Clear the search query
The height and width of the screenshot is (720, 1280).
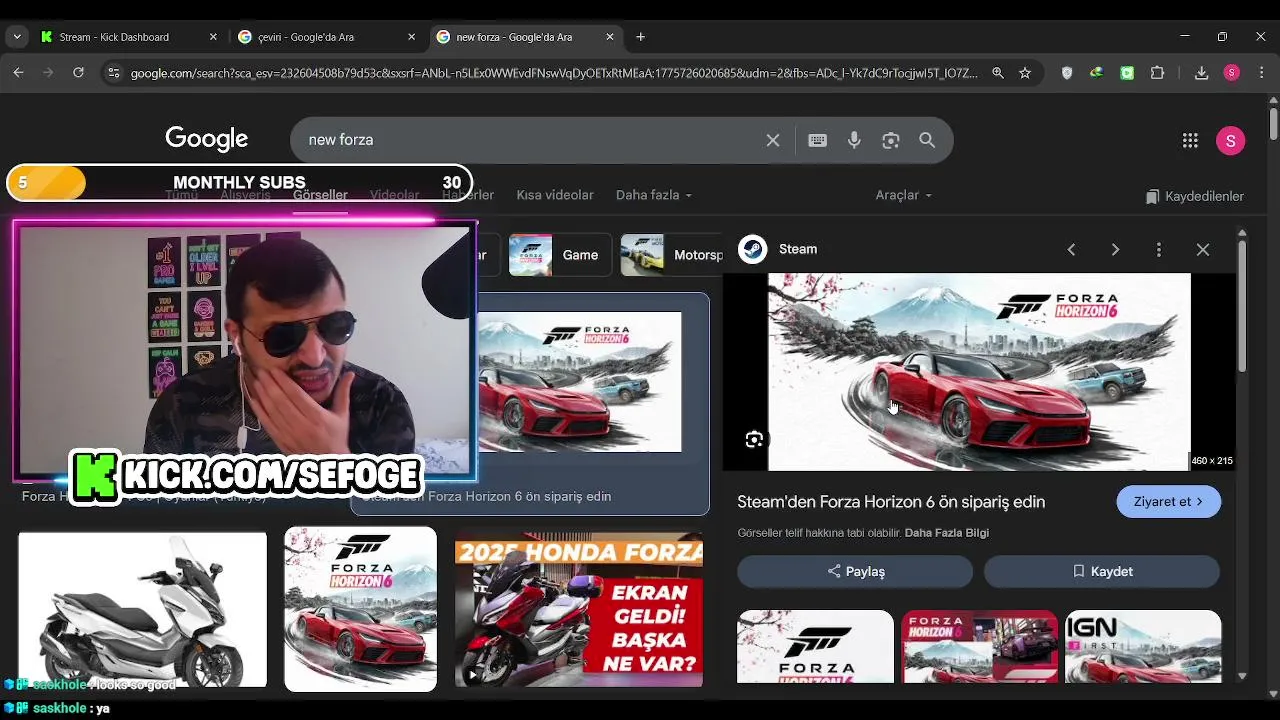click(x=773, y=140)
